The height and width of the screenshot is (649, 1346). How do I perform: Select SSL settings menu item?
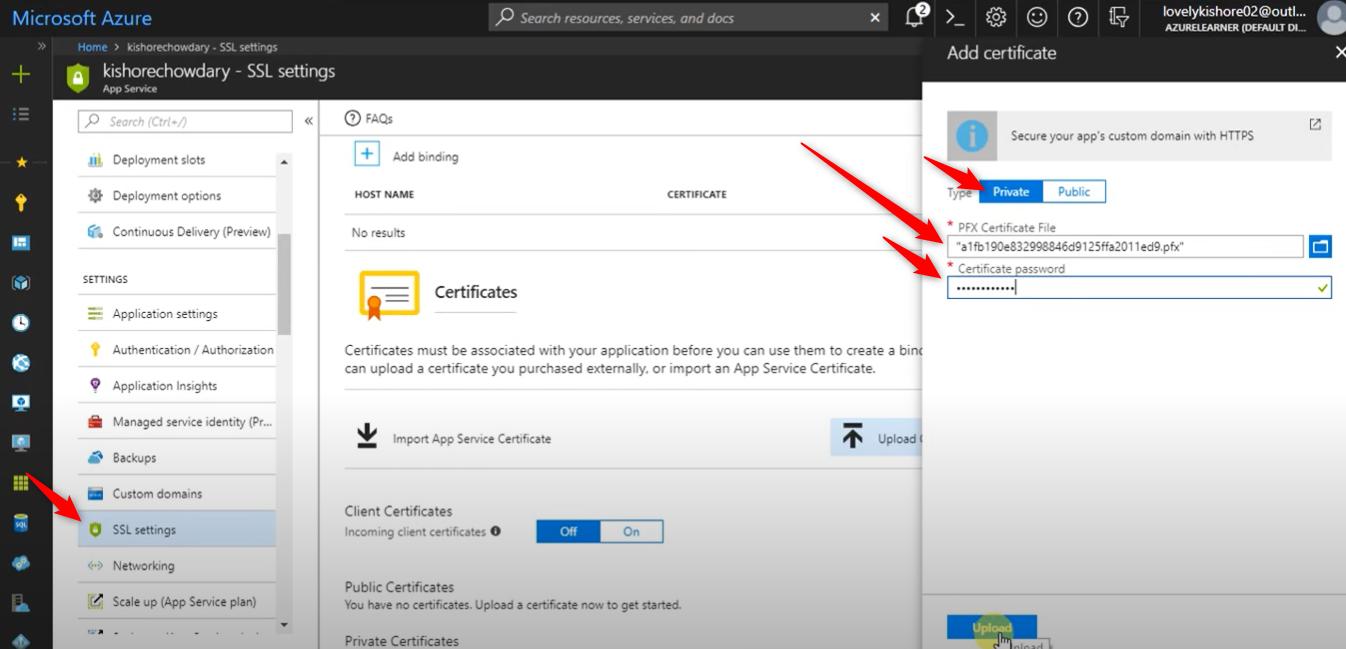pos(177,530)
